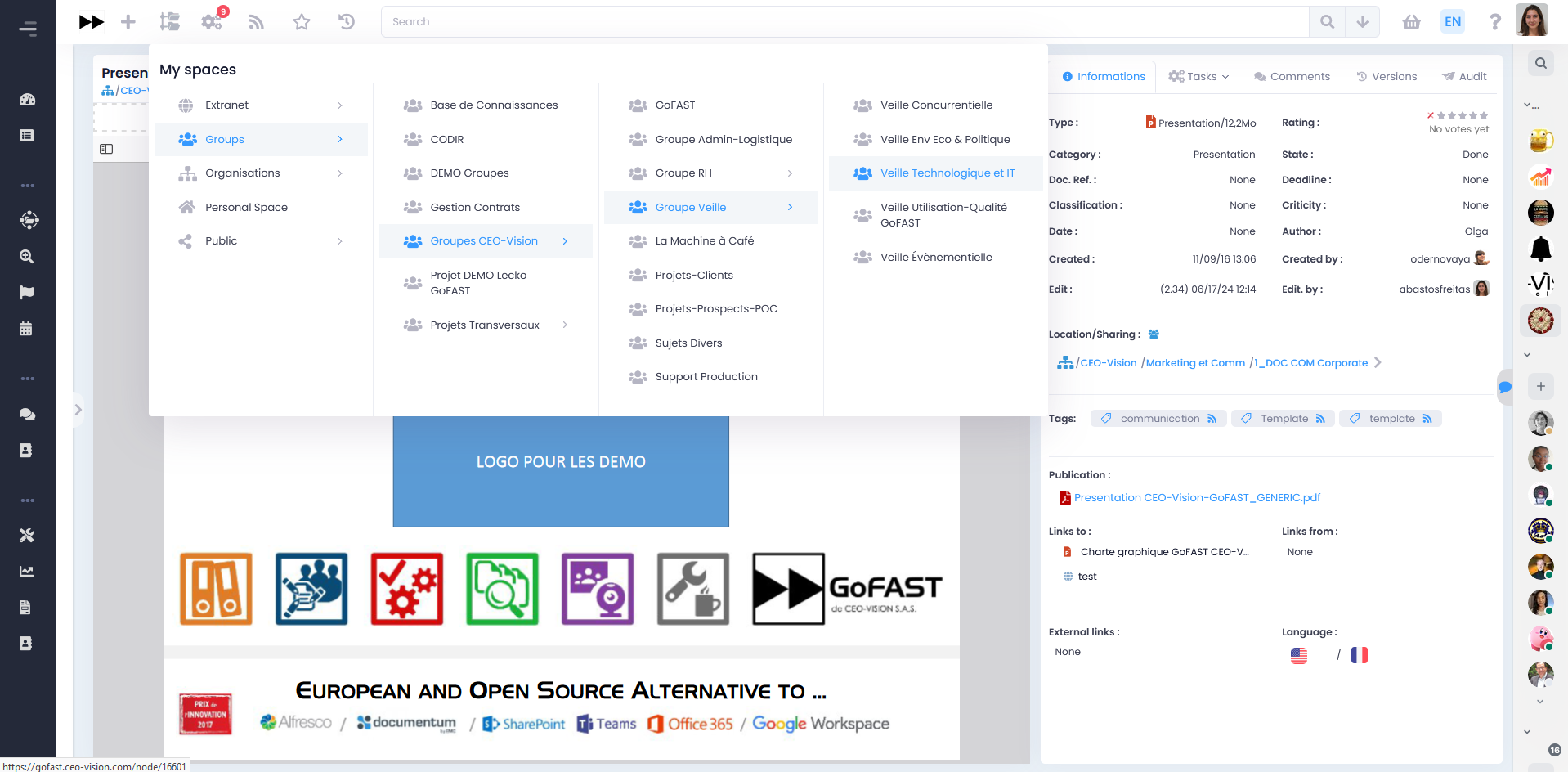Open workflow tasks via gears icon with badge 9
The height and width of the screenshot is (772, 1568).
pos(212,21)
